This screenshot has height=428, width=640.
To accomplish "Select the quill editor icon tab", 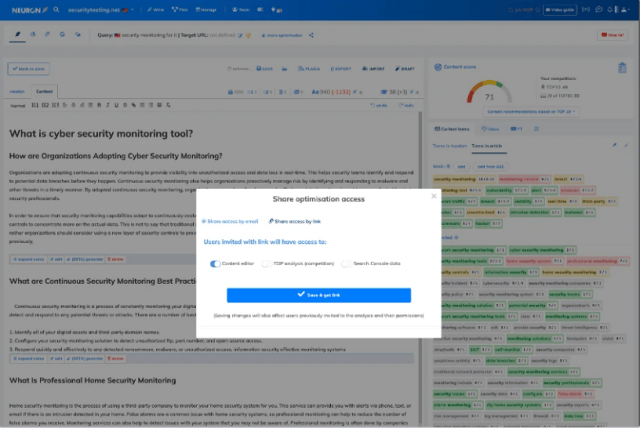I will (x=18, y=35).
